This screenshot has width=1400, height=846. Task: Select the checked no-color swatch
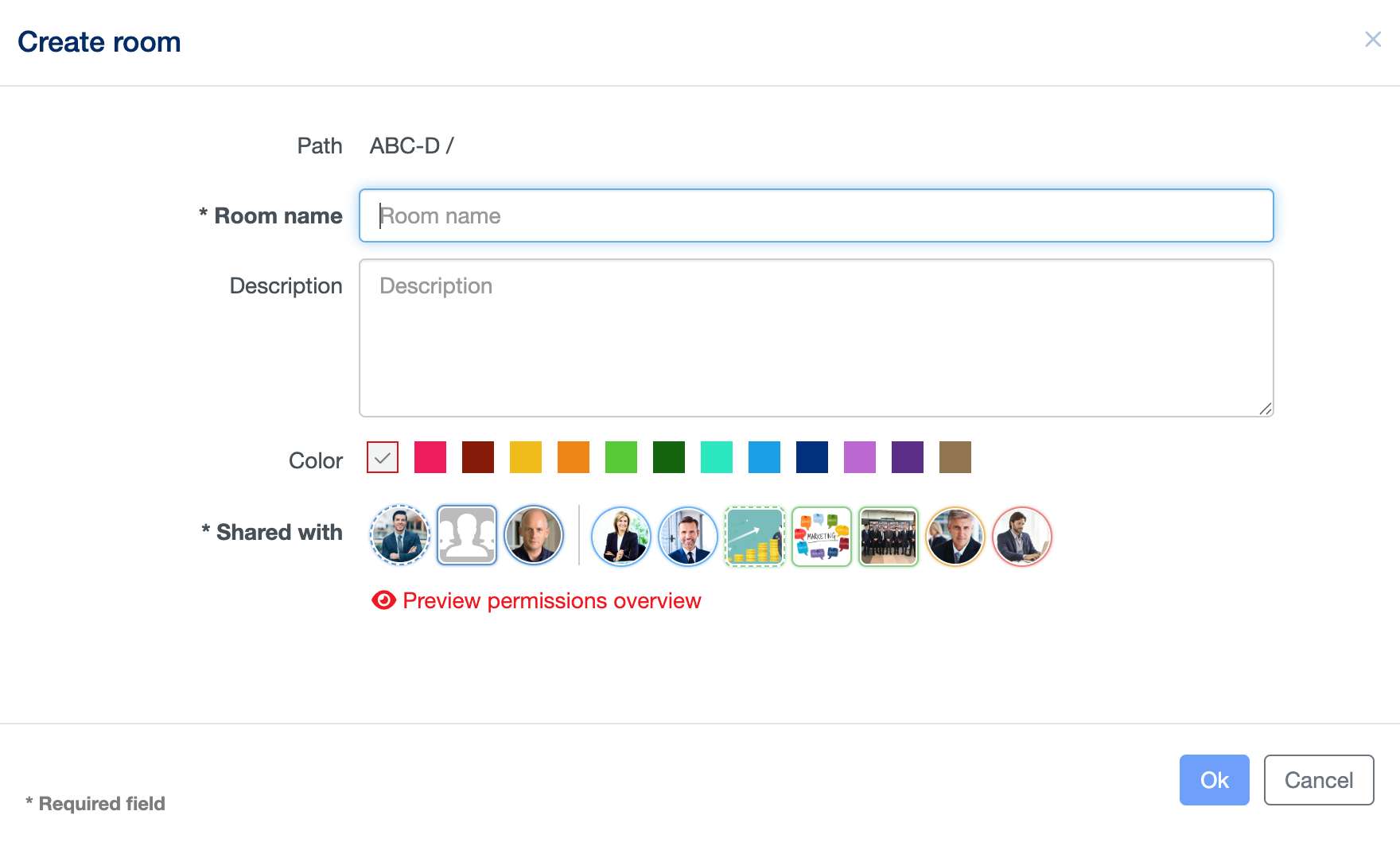[x=383, y=457]
